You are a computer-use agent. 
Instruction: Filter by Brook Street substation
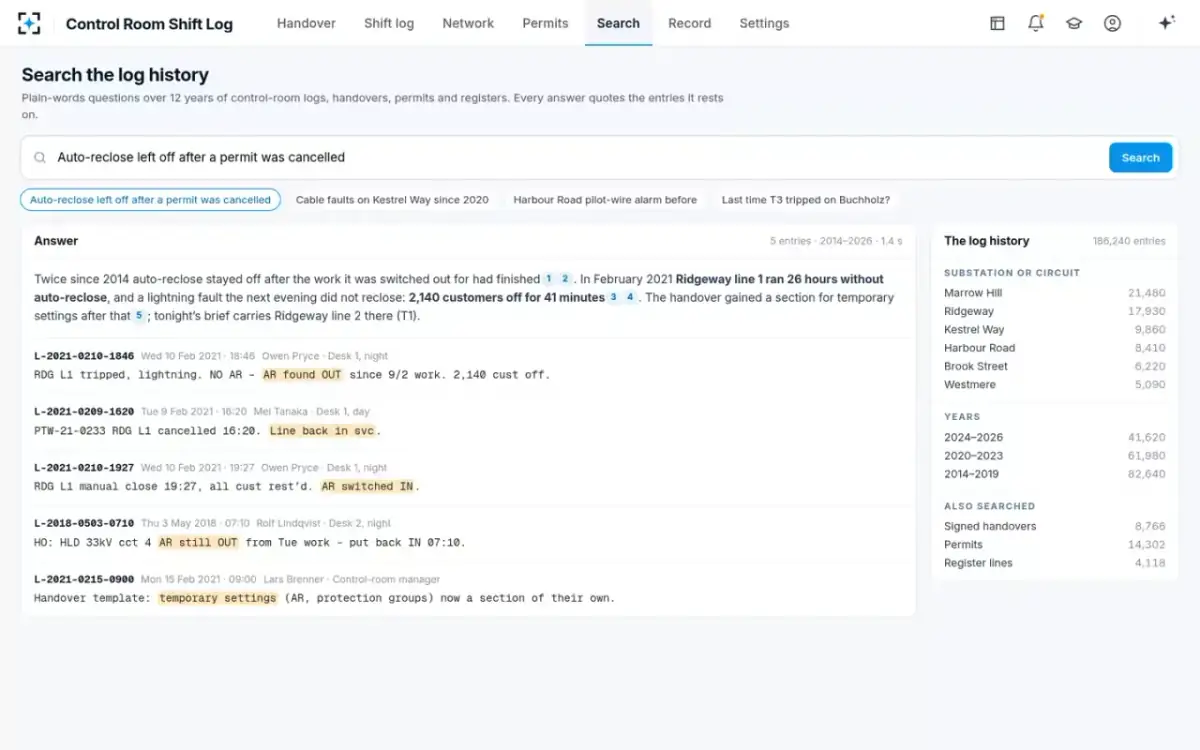pos(1054,366)
